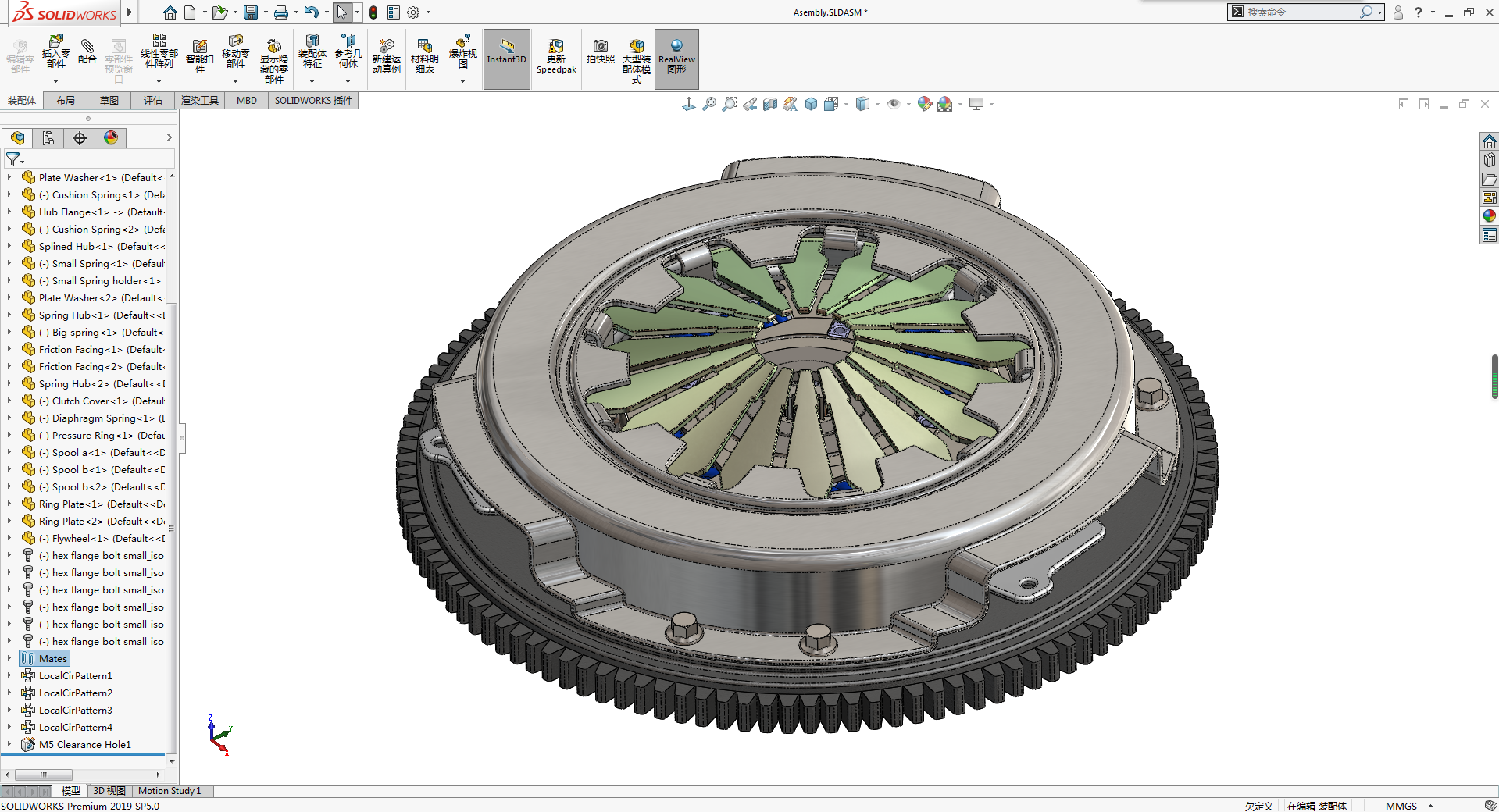Expand the Flywheel<1> tree node
Viewport: 1499px width, 812px height.
point(9,538)
